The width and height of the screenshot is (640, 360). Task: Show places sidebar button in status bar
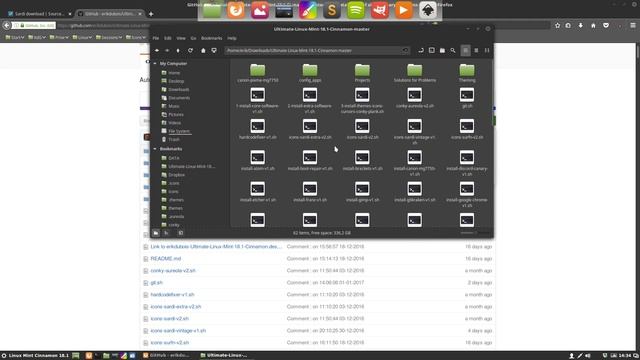(156, 233)
